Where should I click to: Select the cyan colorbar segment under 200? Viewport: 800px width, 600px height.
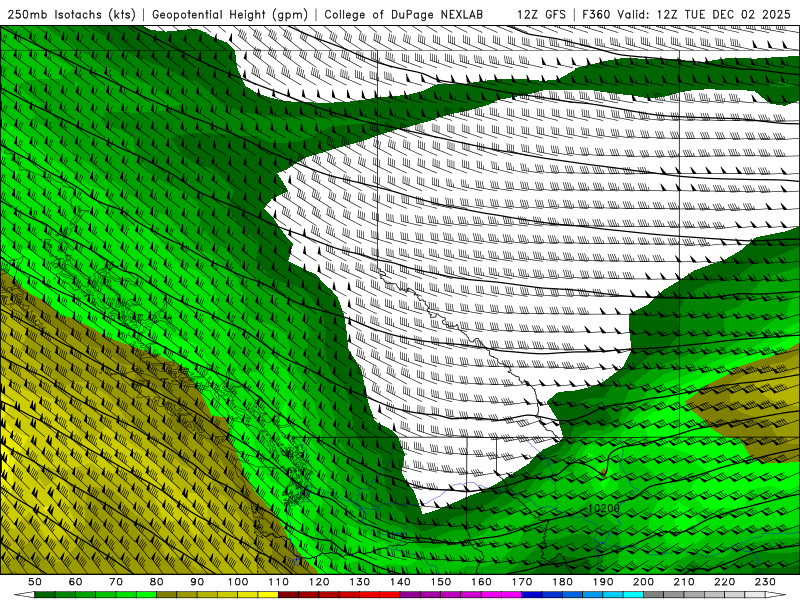pyautogui.click(x=633, y=595)
